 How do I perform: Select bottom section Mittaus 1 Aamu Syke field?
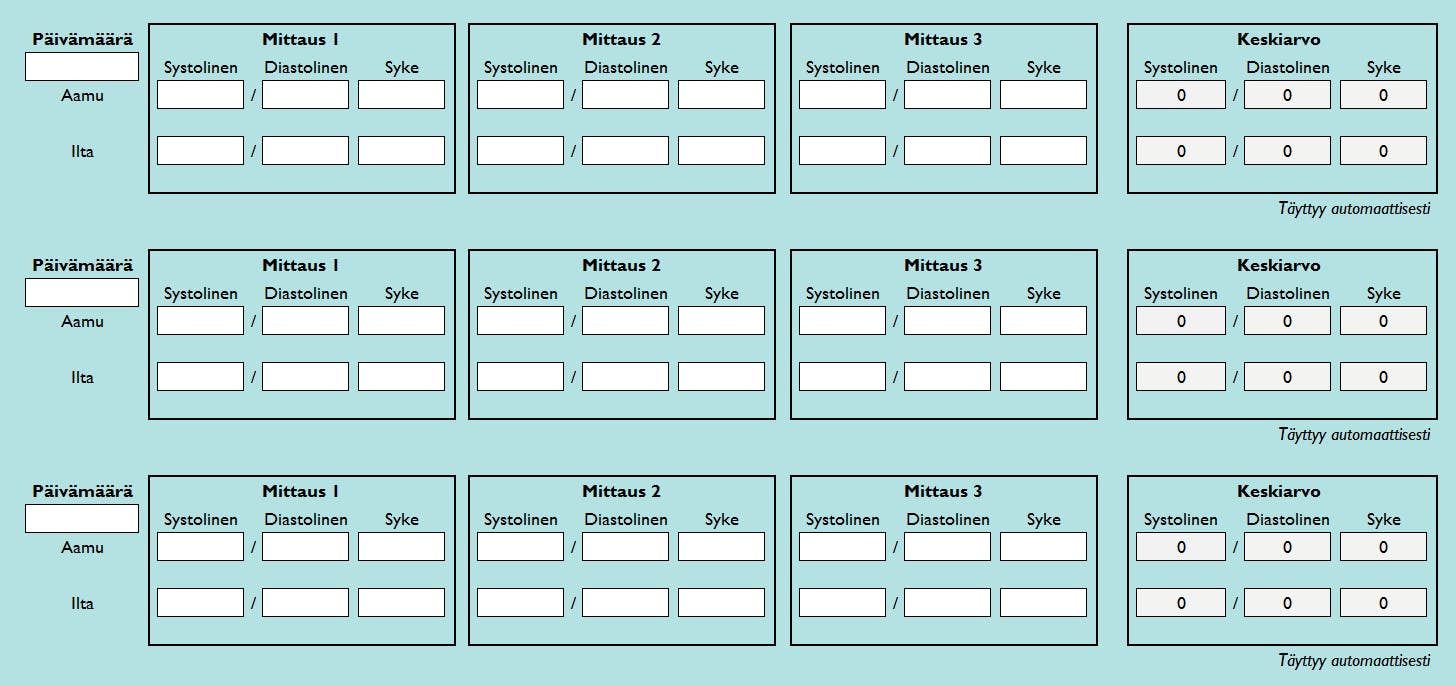[x=401, y=547]
